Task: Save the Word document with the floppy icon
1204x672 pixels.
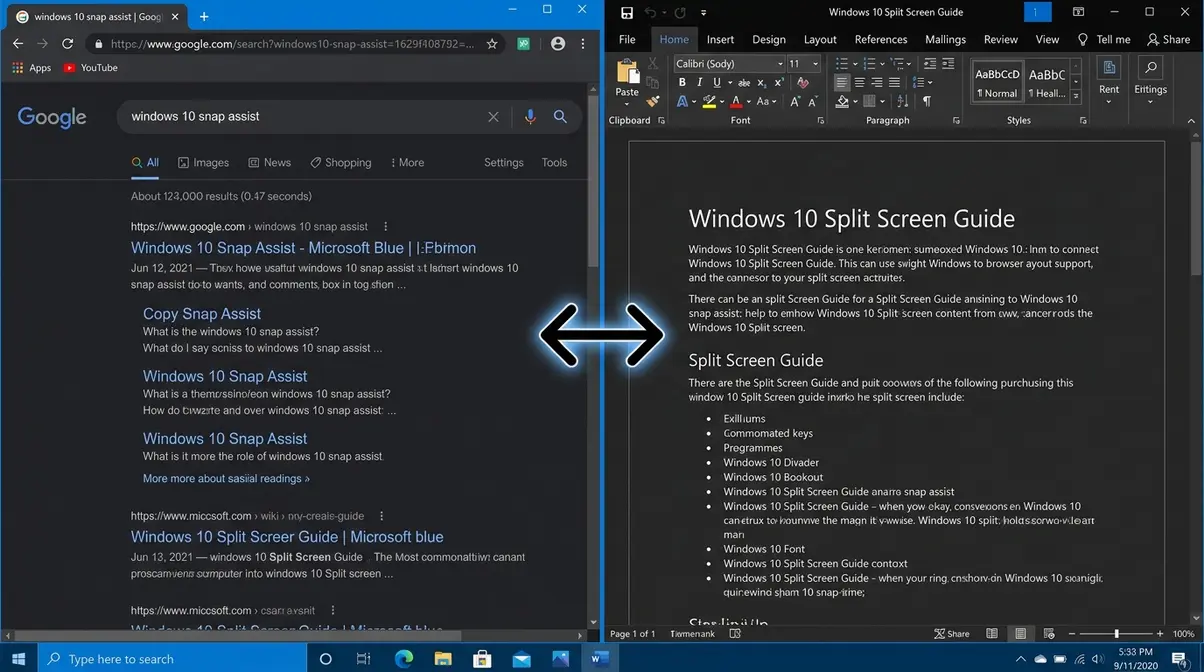Action: pyautogui.click(x=627, y=13)
